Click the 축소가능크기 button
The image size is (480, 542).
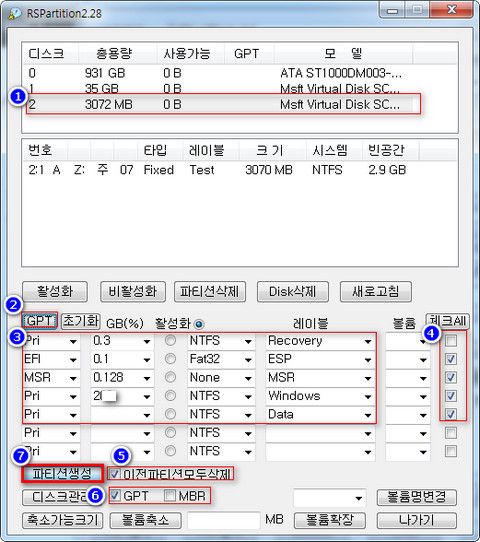[x=63, y=520]
